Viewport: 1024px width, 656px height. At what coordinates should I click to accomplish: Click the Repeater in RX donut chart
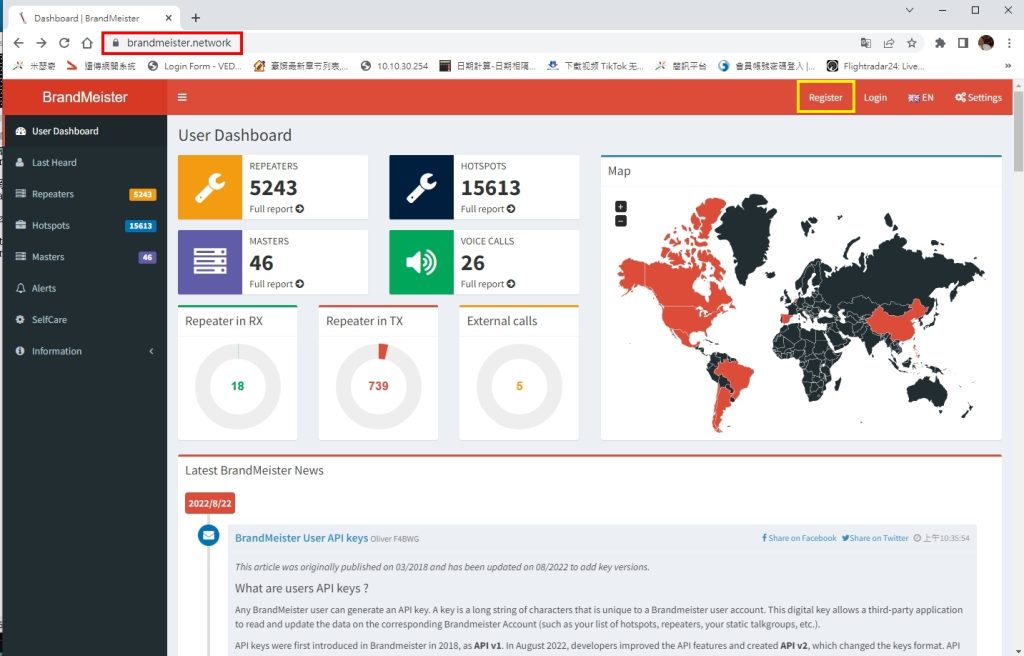[238, 386]
